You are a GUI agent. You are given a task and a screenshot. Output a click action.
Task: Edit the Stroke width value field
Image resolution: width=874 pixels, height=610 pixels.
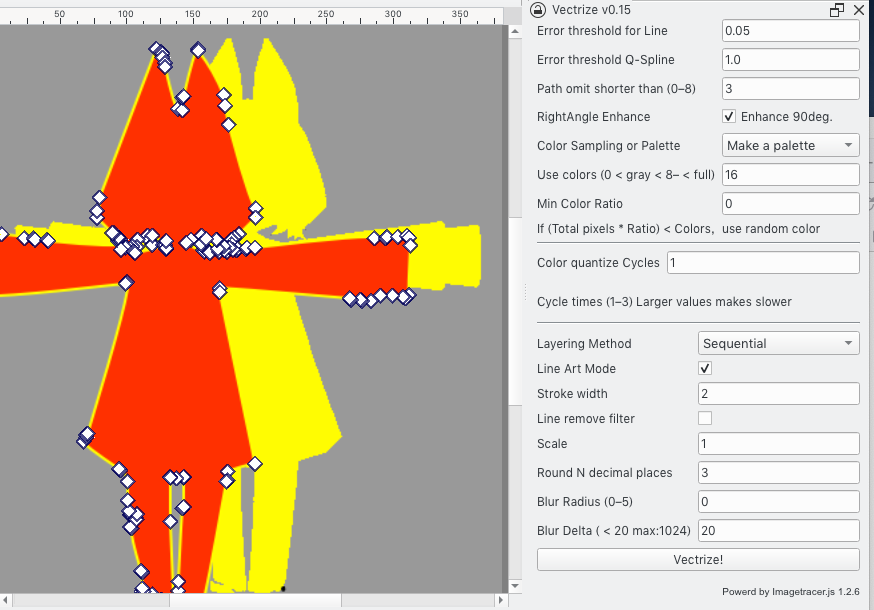[x=778, y=394]
